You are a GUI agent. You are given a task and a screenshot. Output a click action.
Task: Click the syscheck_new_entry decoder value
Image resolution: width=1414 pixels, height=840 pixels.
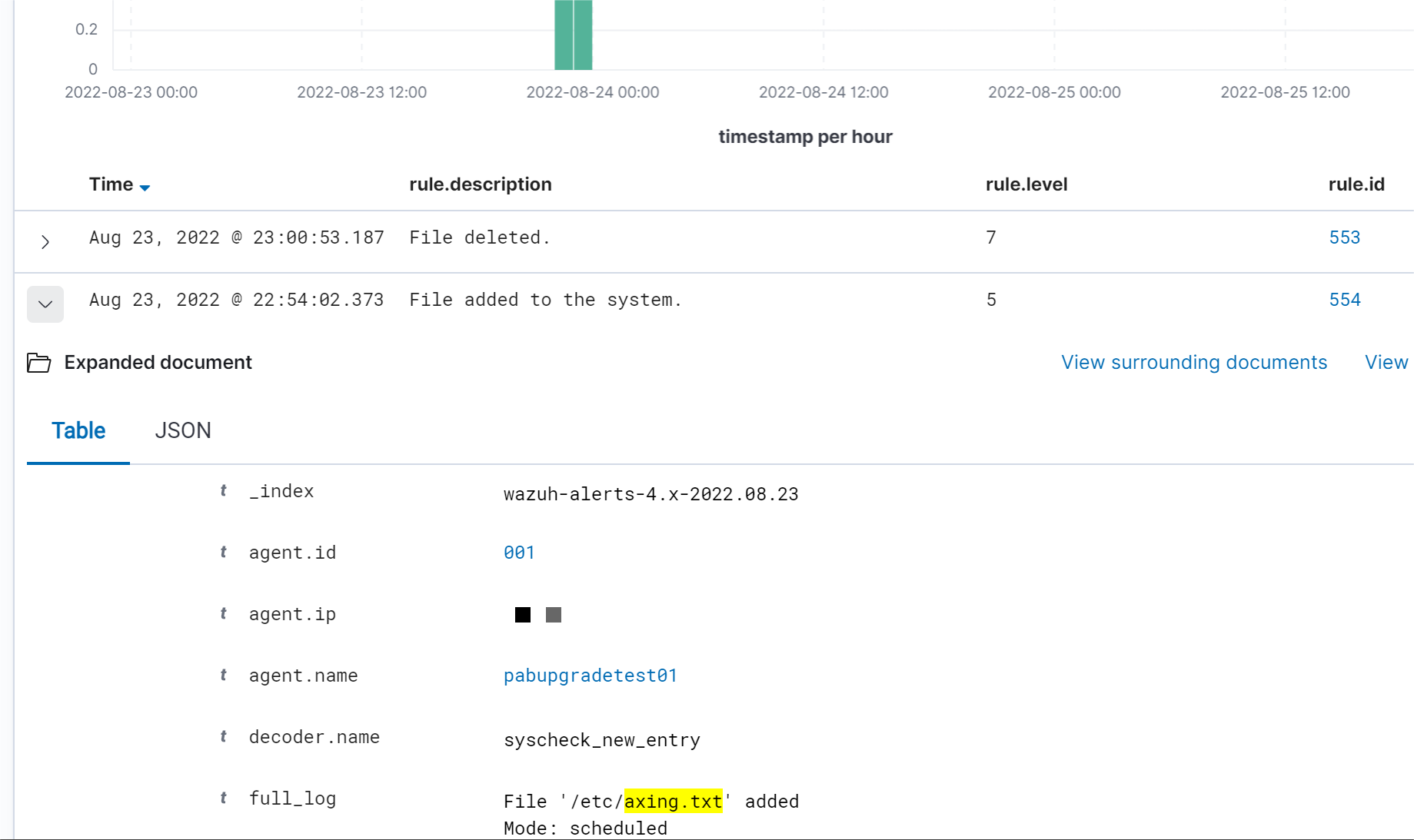(x=602, y=740)
